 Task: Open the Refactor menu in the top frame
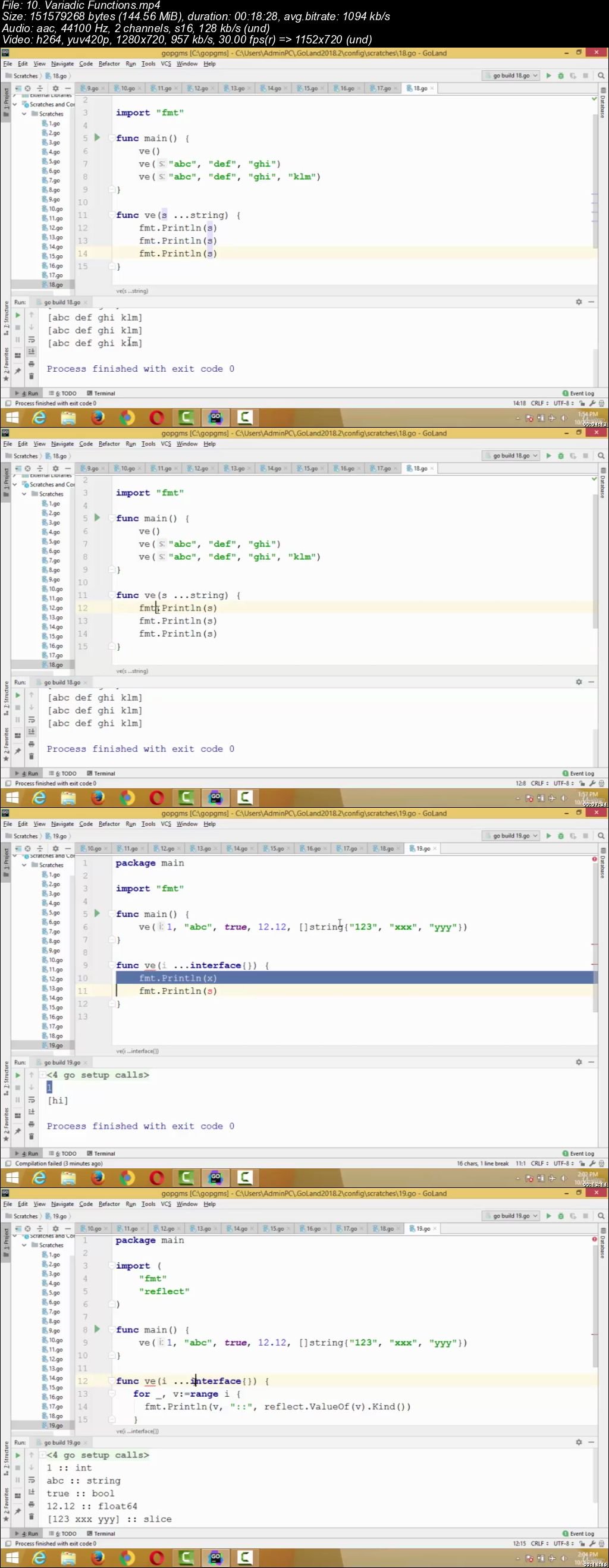(109, 63)
